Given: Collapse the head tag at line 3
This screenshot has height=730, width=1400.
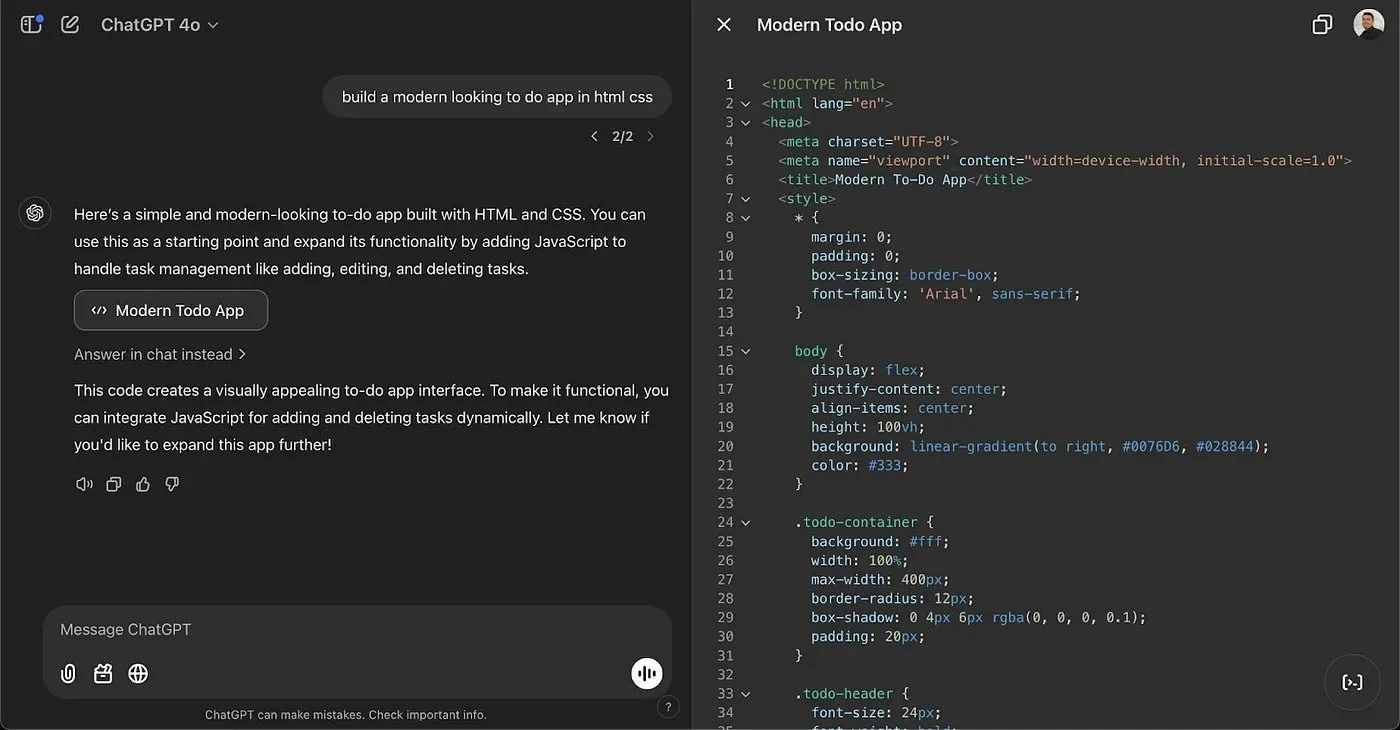Looking at the screenshot, I should tap(745, 122).
